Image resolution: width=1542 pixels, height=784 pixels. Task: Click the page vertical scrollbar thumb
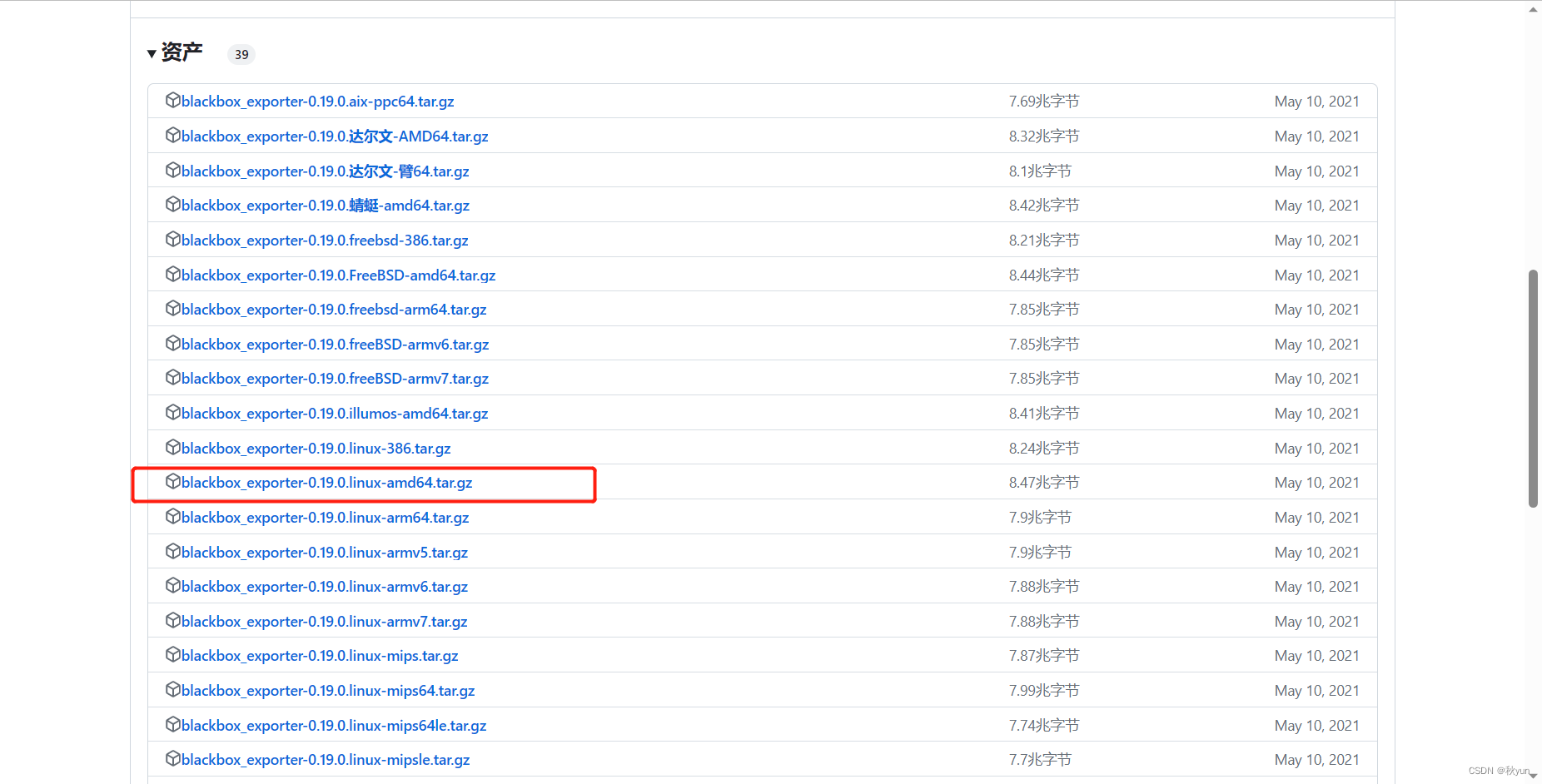[1533, 388]
